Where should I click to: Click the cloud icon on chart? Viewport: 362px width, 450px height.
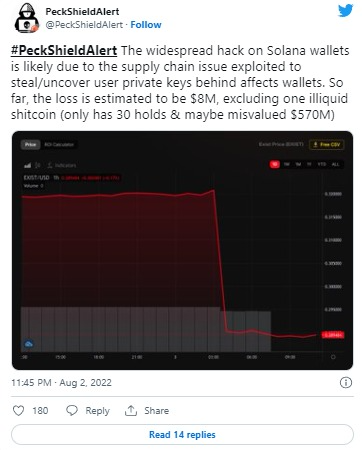(29, 344)
